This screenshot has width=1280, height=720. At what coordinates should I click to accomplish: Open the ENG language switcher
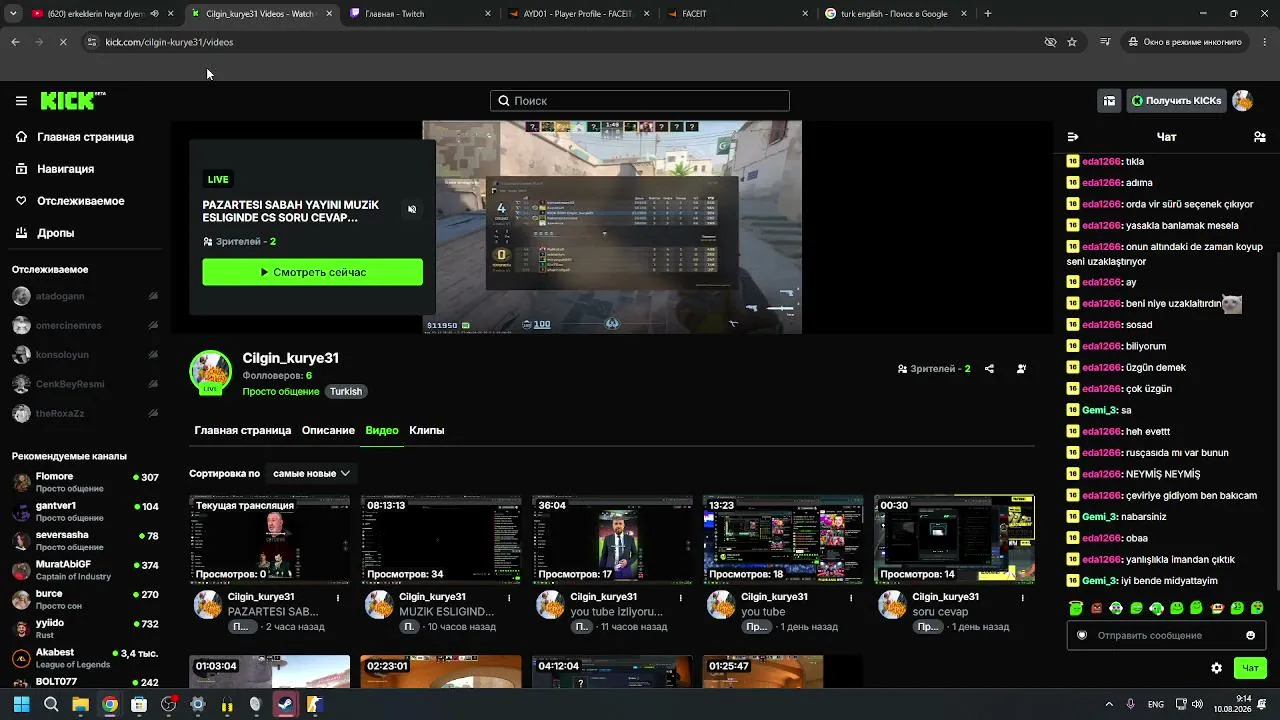pyautogui.click(x=1156, y=704)
